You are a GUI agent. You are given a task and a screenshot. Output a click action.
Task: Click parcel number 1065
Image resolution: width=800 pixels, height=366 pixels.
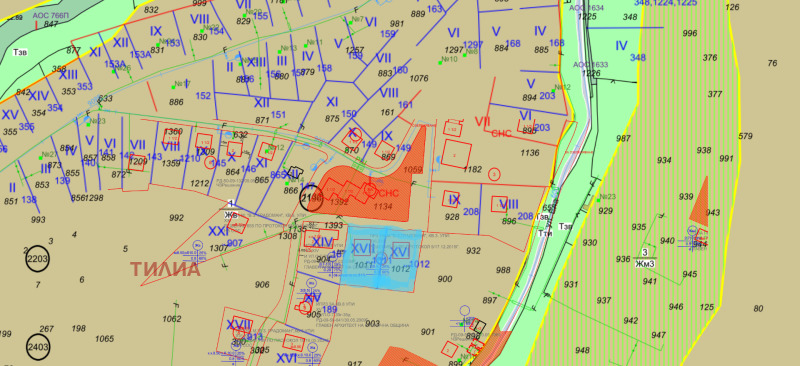(x=105, y=338)
